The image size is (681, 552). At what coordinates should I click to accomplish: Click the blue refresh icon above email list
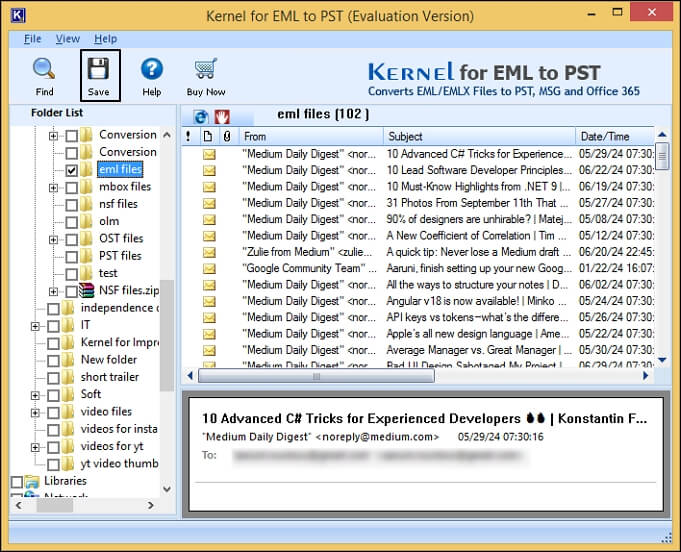201,116
